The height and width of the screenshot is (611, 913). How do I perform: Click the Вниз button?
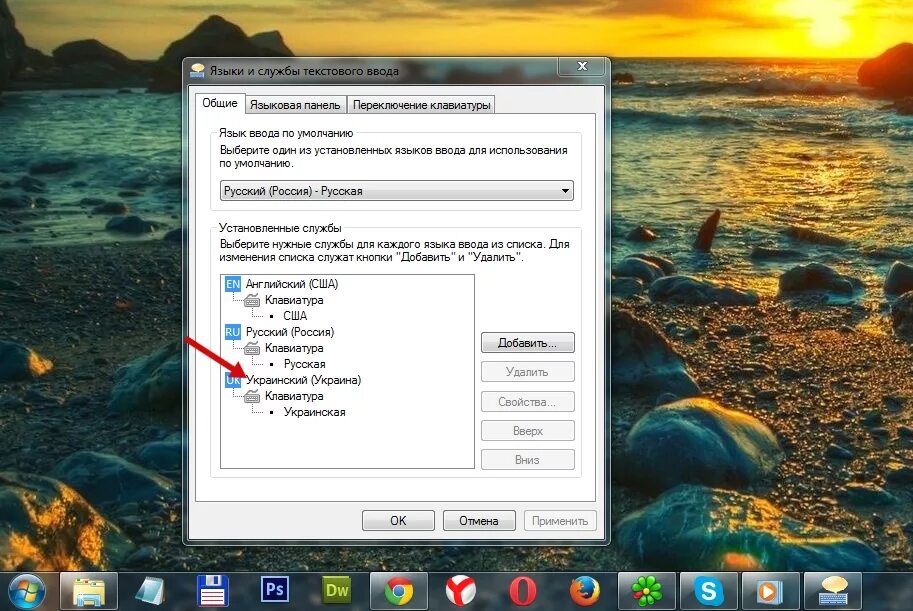[x=528, y=460]
